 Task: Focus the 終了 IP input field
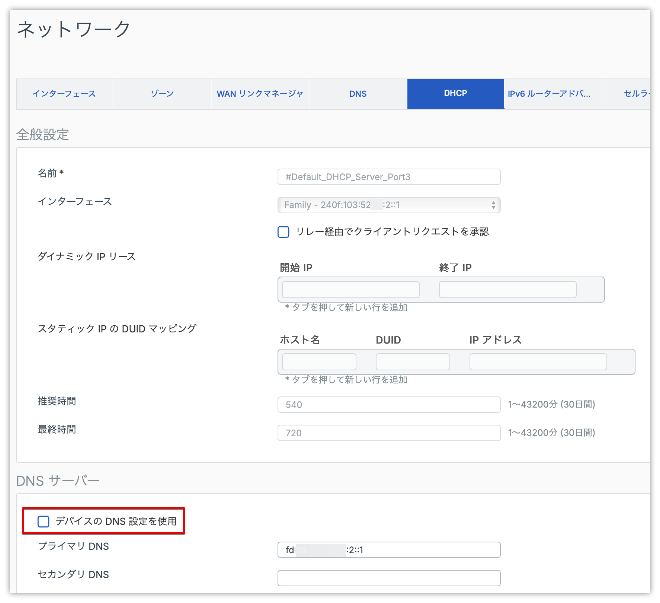pyautogui.click(x=507, y=289)
